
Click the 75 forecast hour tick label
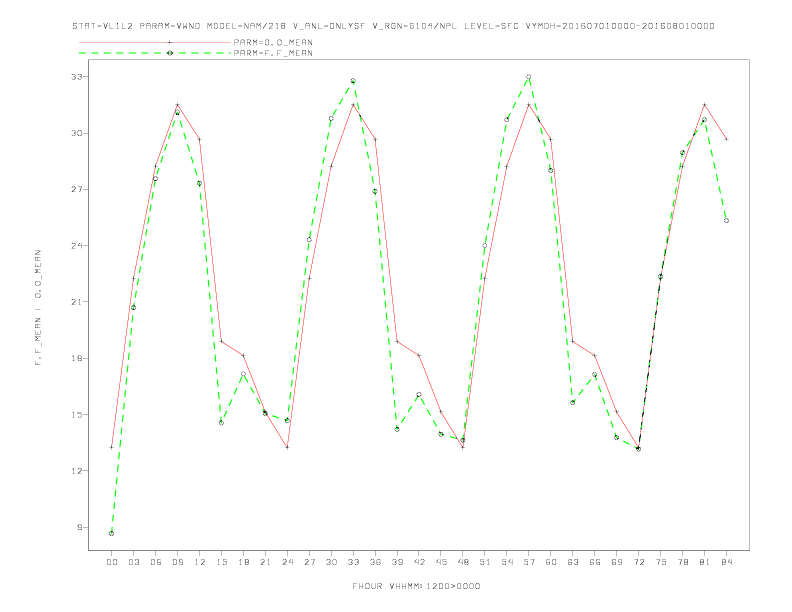point(661,562)
